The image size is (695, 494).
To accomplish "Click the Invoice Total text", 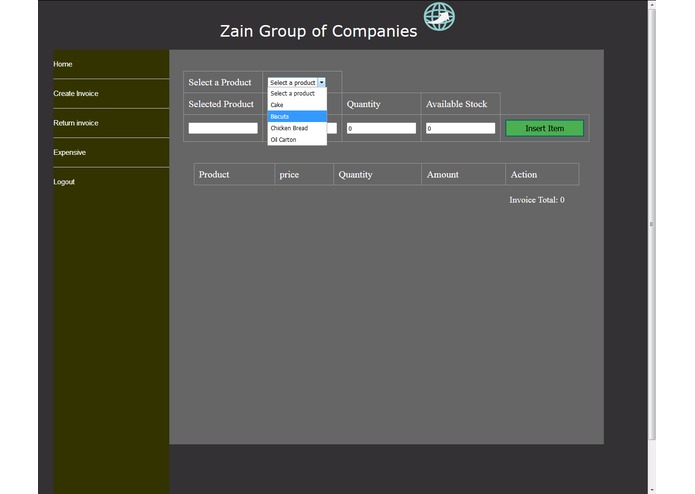I will coord(537,200).
